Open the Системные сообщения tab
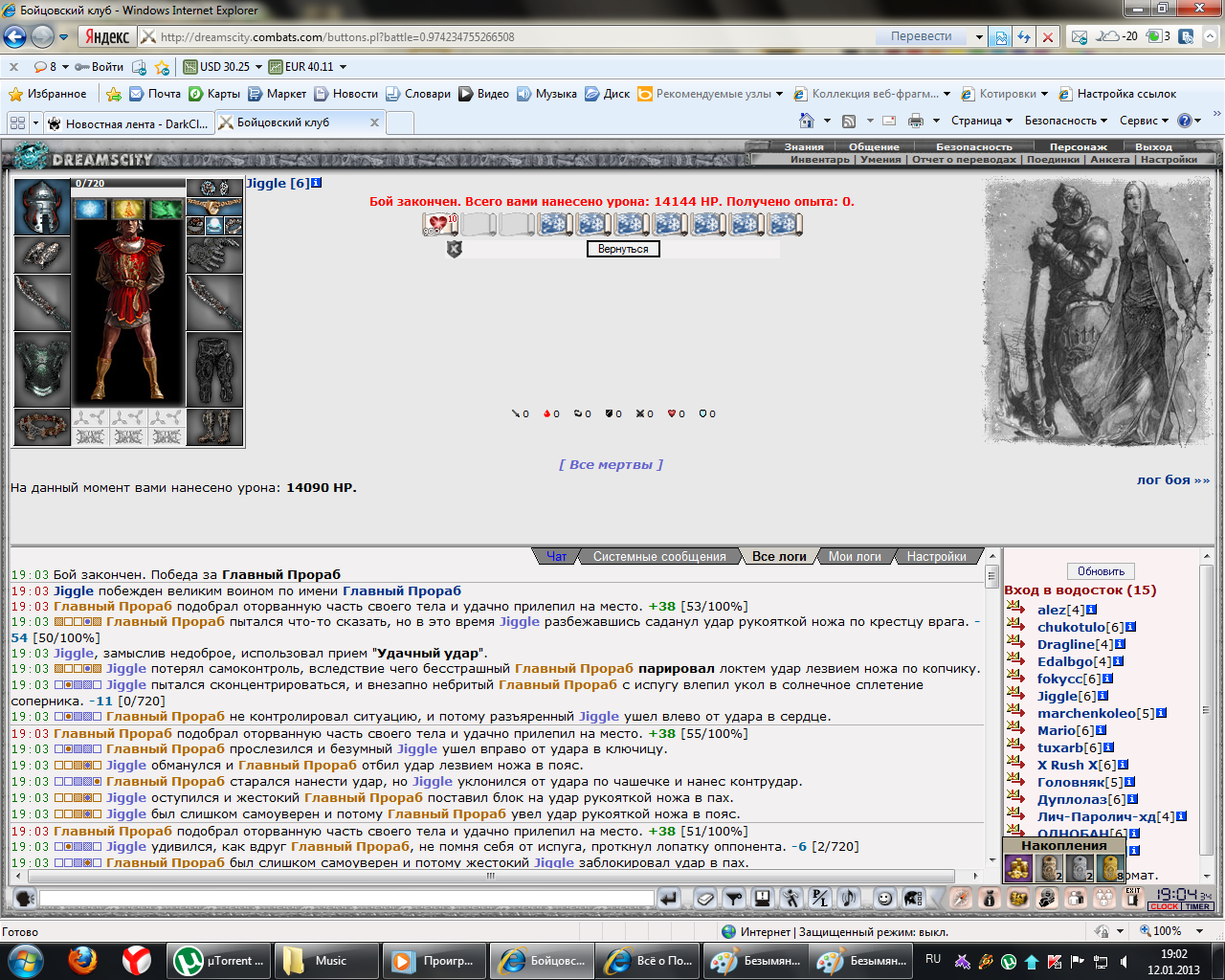Screen dimensions: 1225x980 point(659,556)
